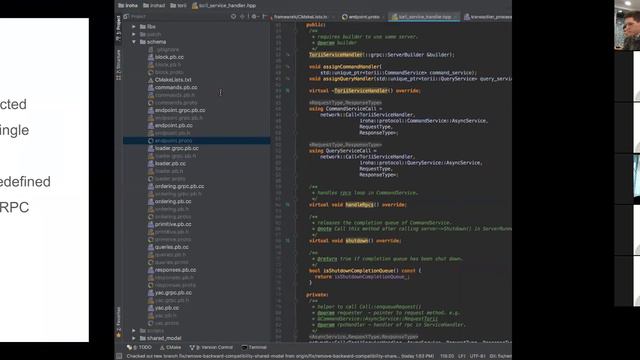Click the torii breadcrumb
640x360 pixels.
[x=178, y=6]
